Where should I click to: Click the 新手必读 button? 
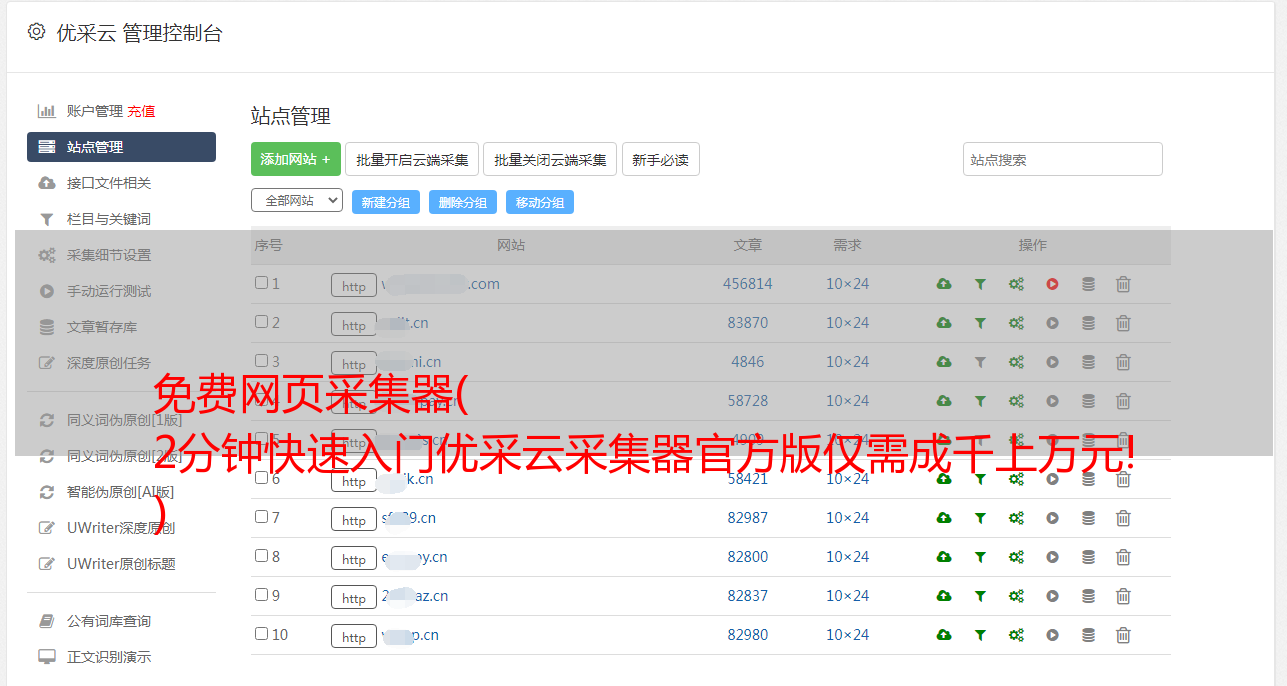[660, 159]
